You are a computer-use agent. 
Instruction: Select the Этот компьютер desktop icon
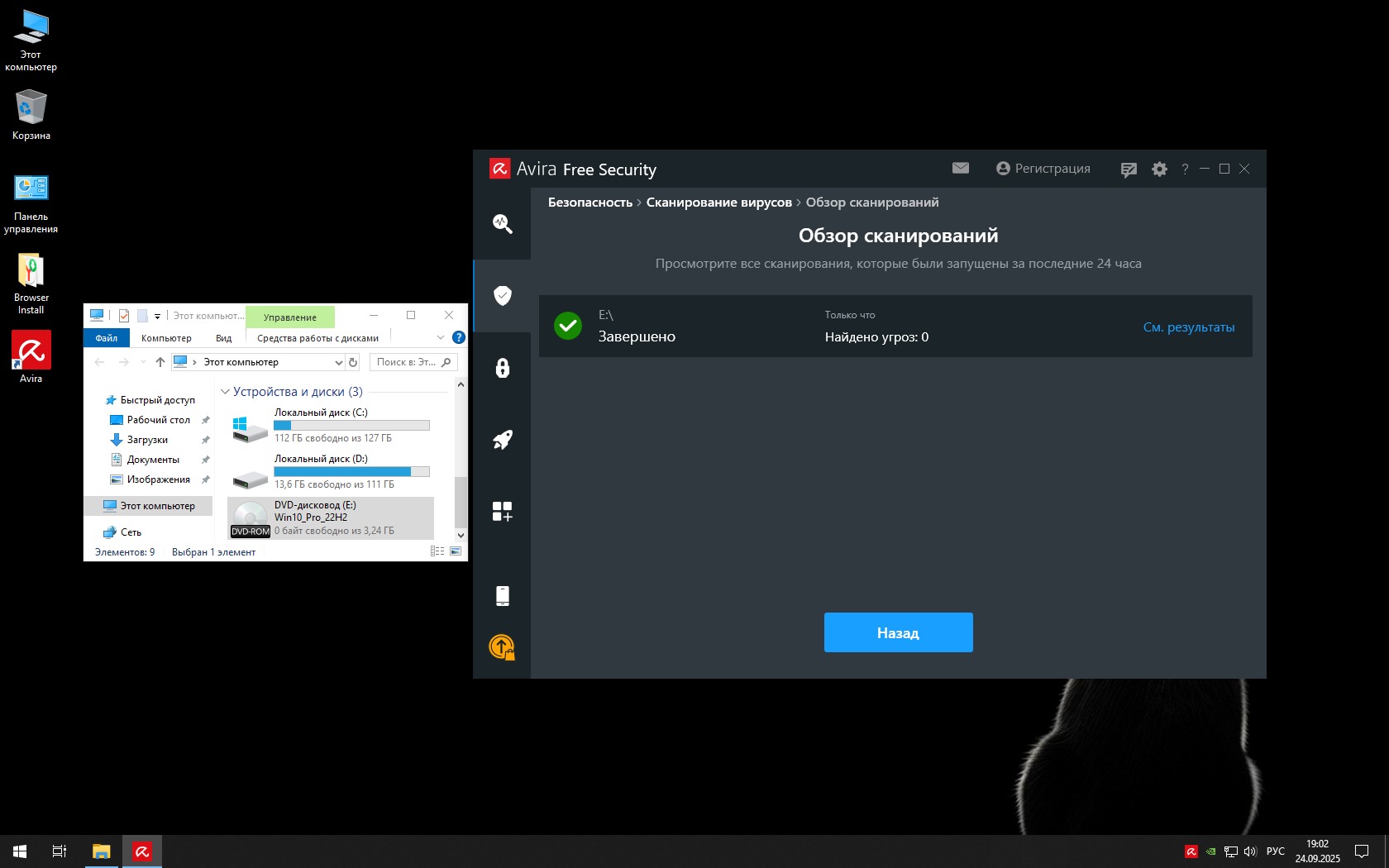pyautogui.click(x=31, y=40)
